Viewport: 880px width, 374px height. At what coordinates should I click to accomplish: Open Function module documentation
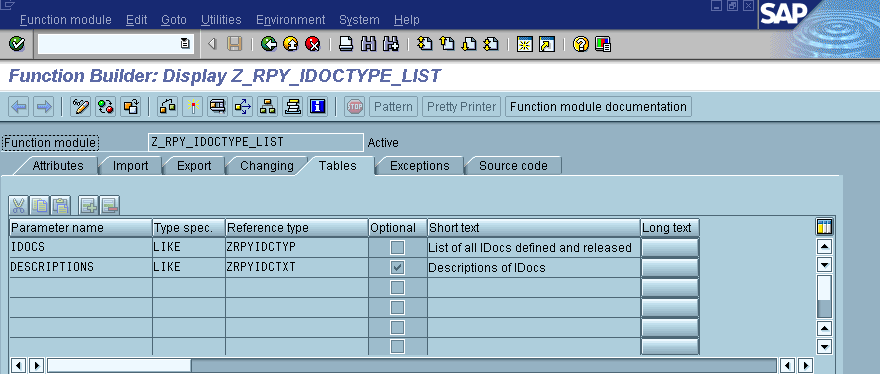coord(598,107)
